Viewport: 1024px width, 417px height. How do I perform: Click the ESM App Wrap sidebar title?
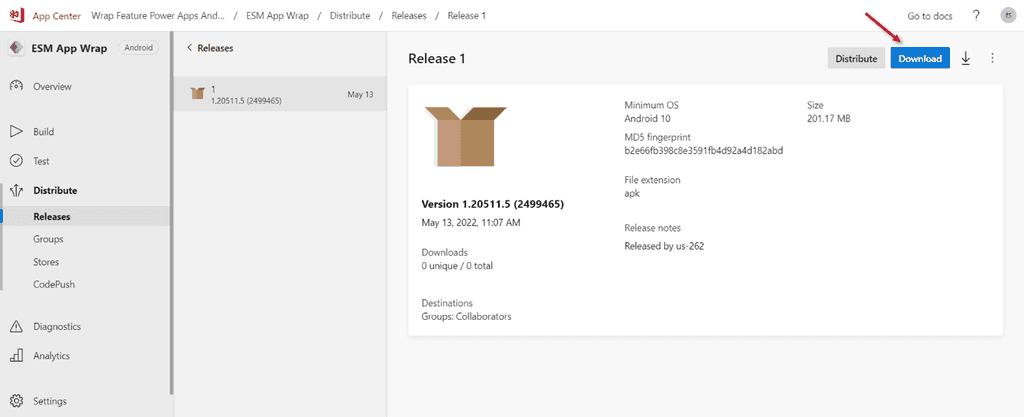coord(69,48)
